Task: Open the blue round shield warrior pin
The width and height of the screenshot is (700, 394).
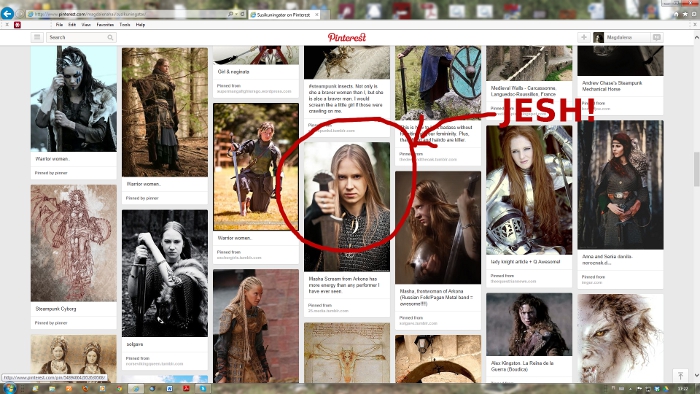Action: (438, 83)
